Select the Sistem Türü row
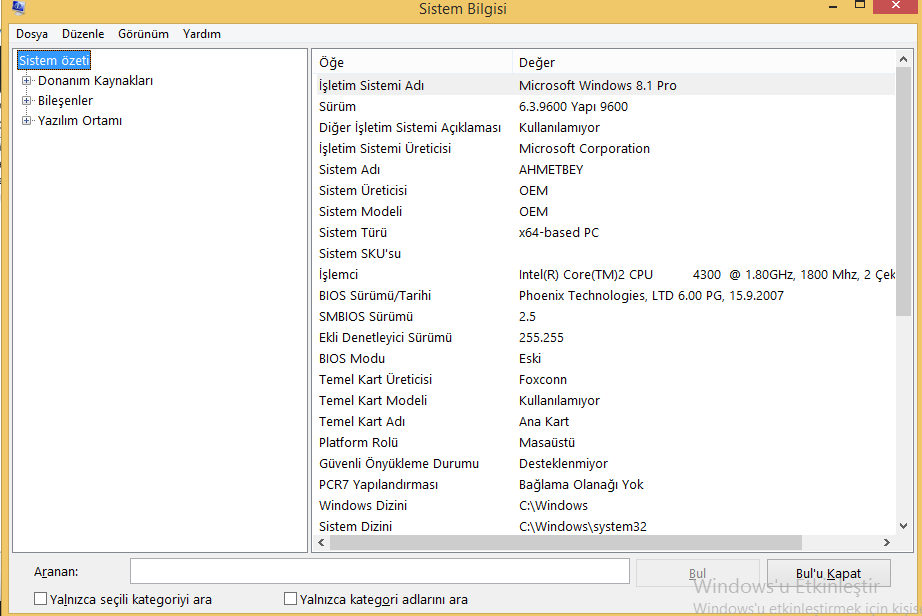 [604, 233]
